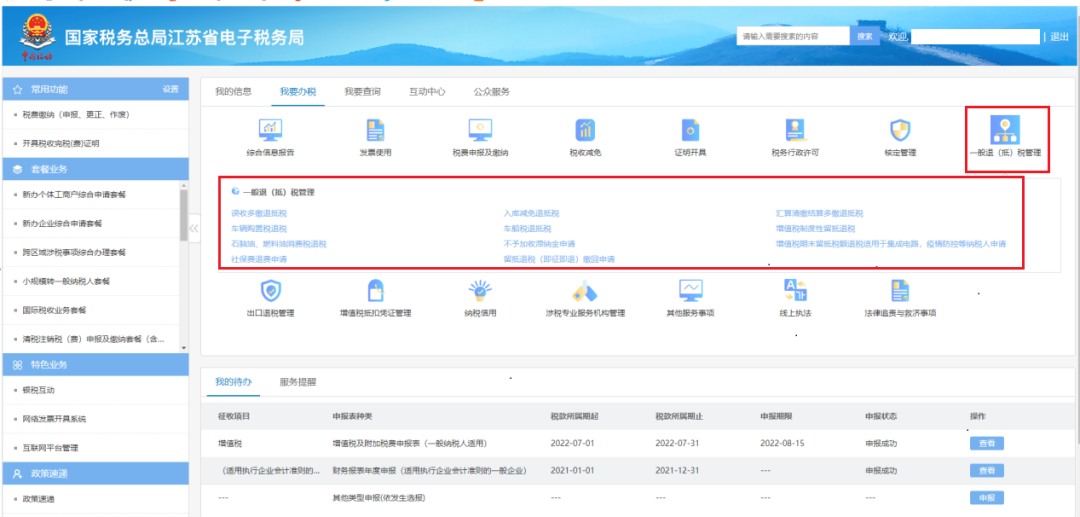Open the 出口退税管理 icon
Screen dimensions: 1080x517
pos(270,291)
